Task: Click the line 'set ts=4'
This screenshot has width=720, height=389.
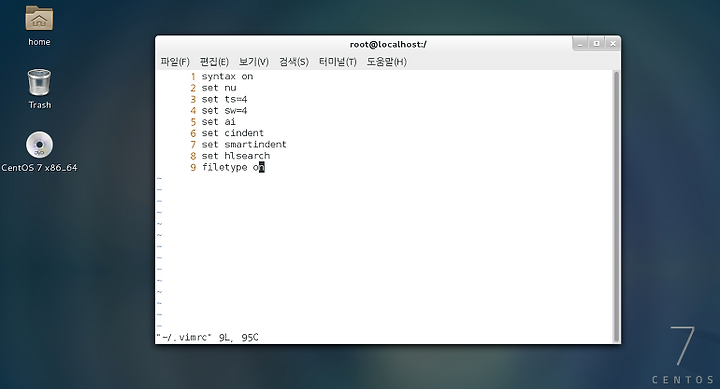Action: coord(225,99)
